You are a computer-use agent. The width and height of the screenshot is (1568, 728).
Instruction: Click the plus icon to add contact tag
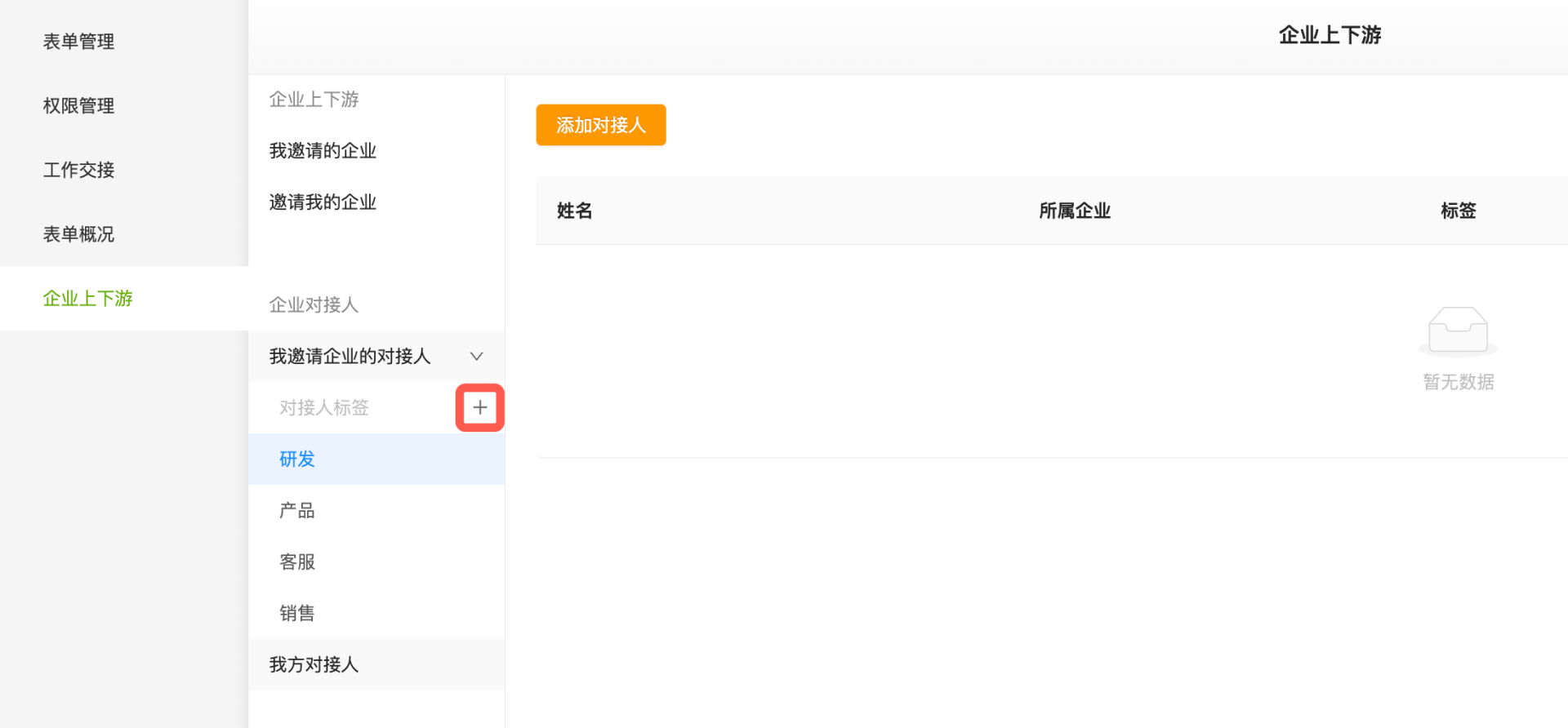coord(479,407)
